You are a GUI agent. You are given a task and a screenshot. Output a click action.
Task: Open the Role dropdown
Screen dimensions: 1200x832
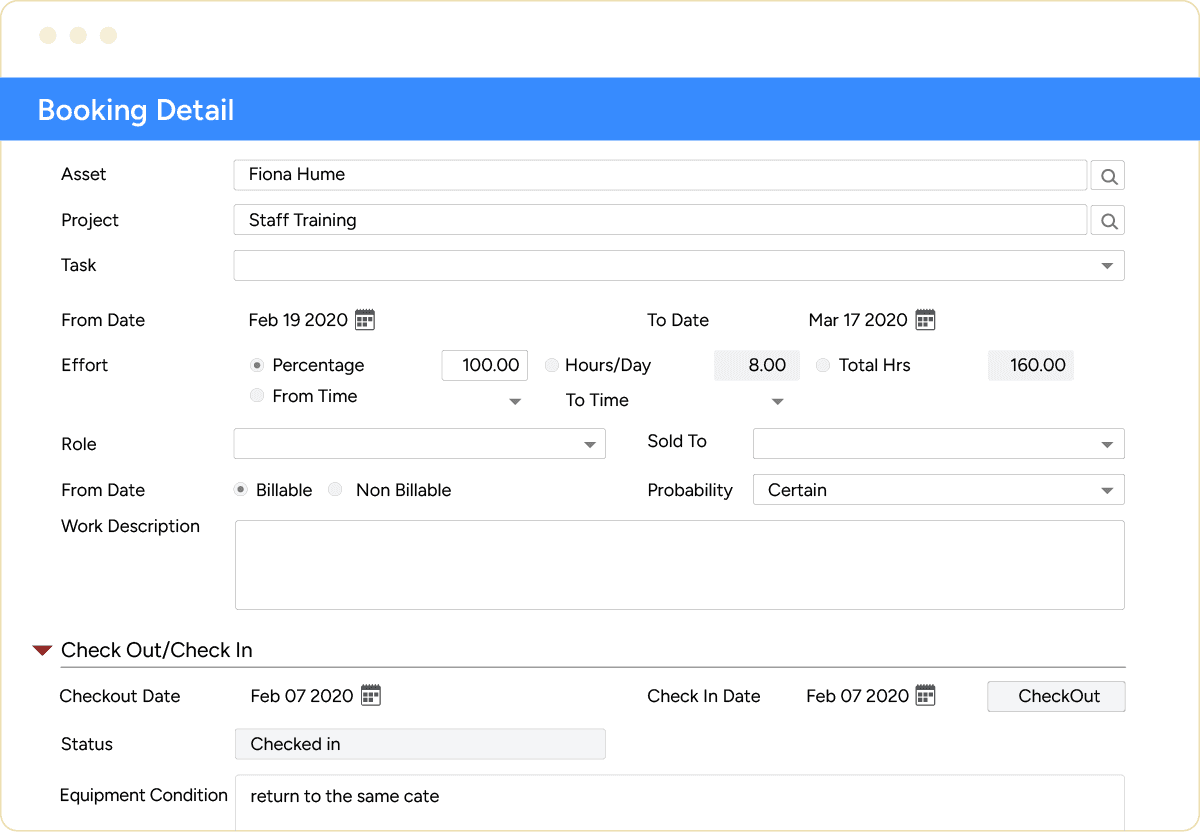pyautogui.click(x=590, y=443)
